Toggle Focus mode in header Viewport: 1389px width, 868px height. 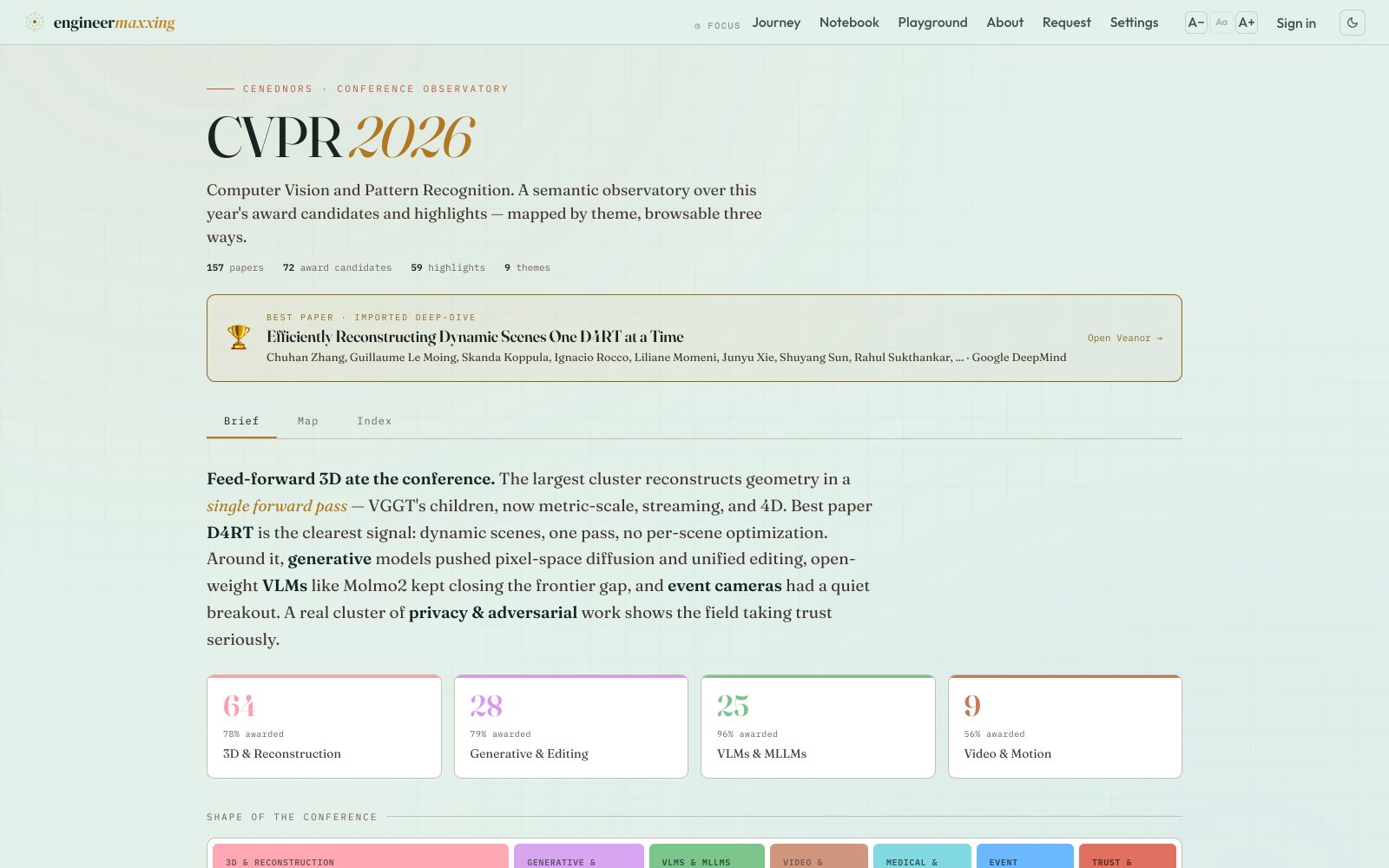click(717, 26)
